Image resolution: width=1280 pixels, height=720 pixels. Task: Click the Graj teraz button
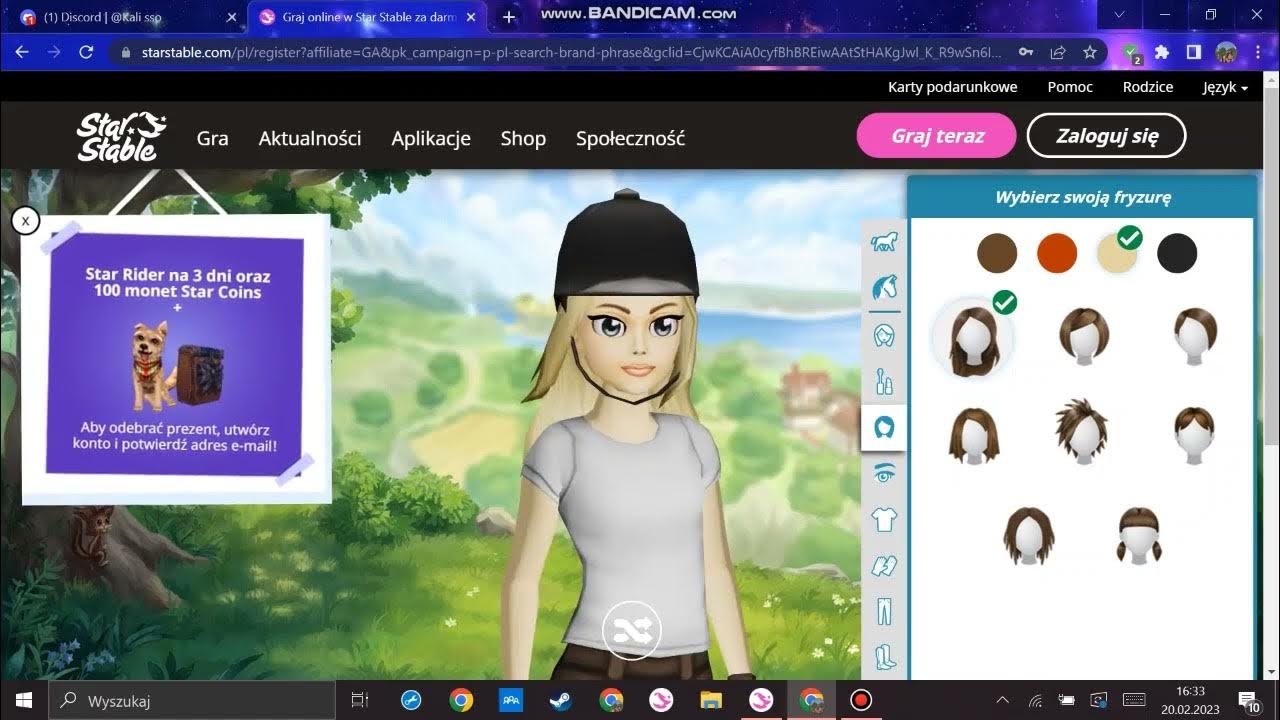click(937, 136)
